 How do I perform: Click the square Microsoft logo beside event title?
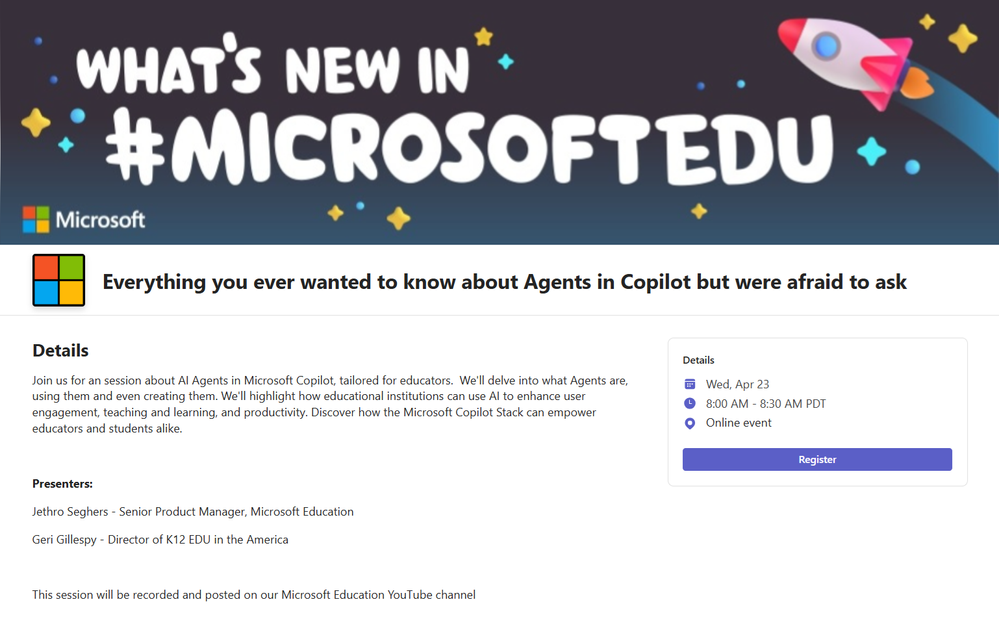pos(59,280)
